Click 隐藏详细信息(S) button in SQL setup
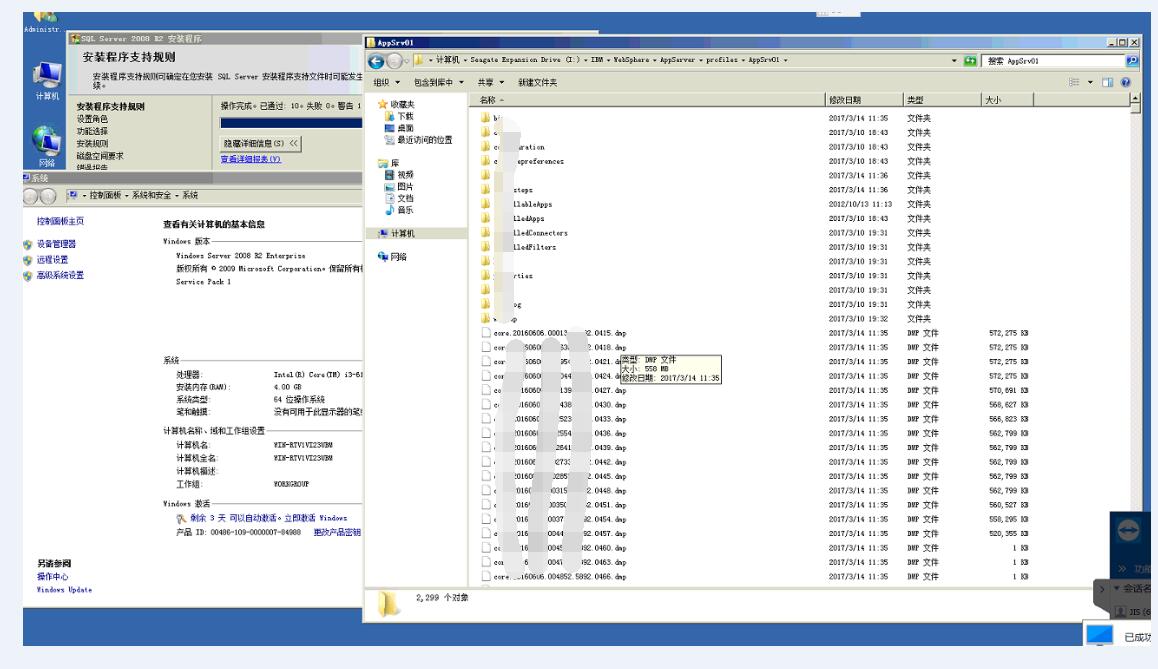The width and height of the screenshot is (1158, 669). [261, 143]
